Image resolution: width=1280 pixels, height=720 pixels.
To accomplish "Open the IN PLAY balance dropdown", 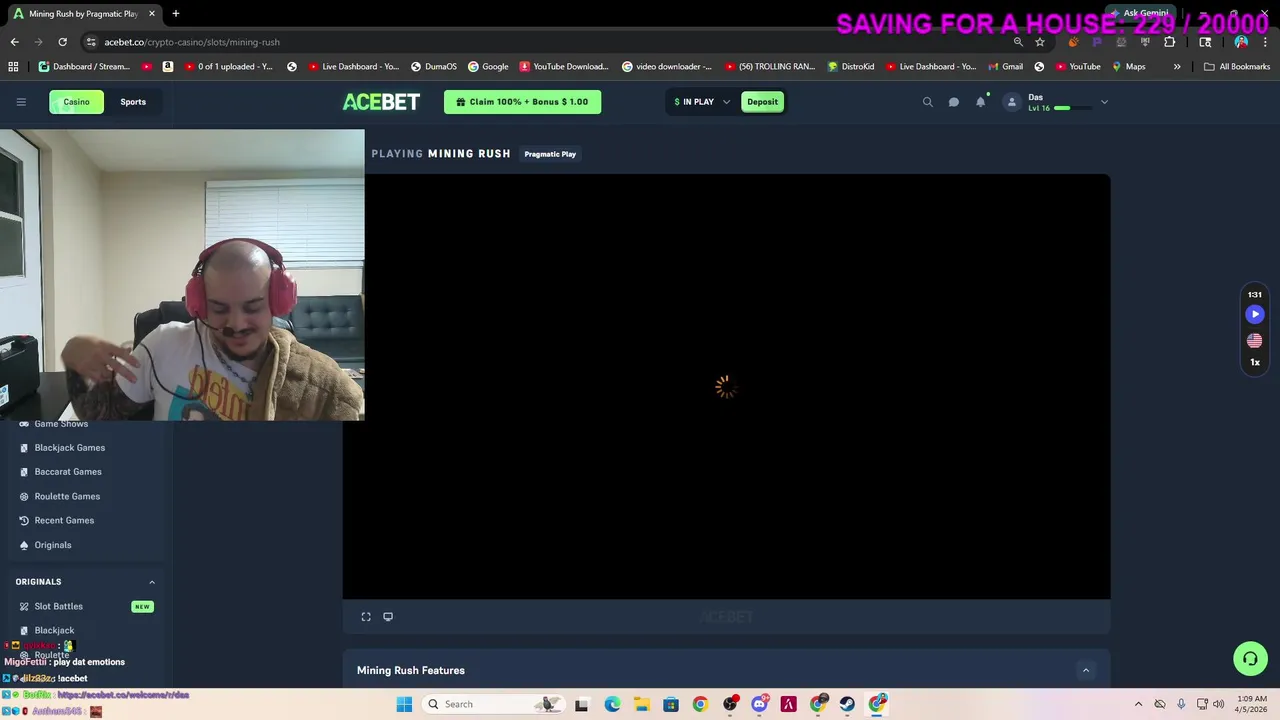I will click(x=702, y=102).
